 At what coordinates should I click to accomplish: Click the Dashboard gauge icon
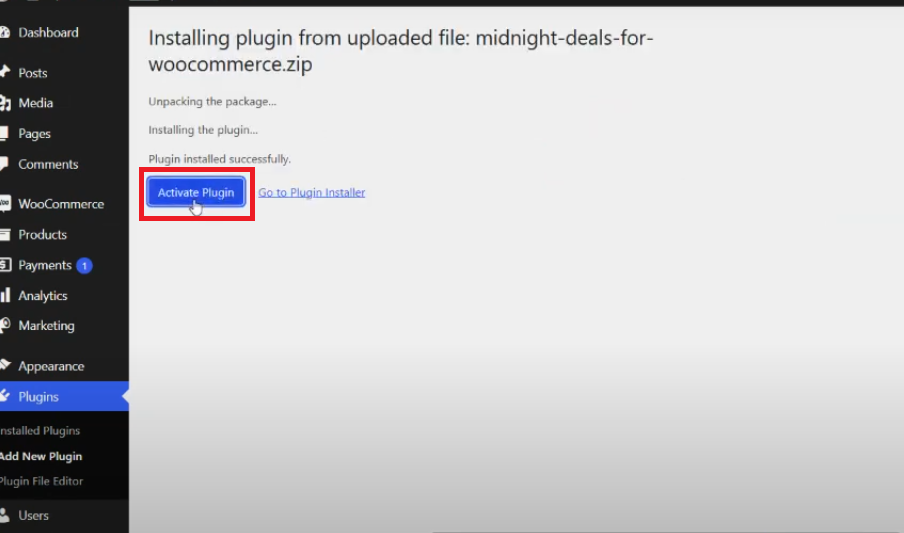coord(5,33)
